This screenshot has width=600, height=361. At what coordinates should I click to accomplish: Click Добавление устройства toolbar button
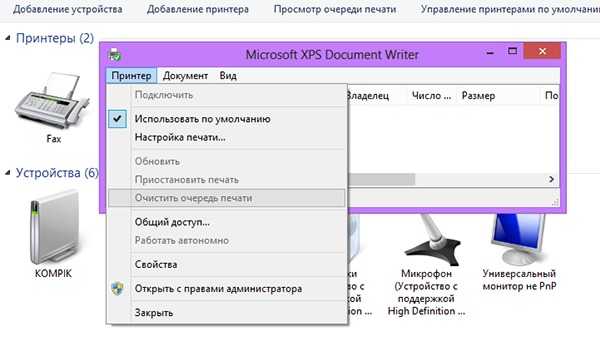68,9
